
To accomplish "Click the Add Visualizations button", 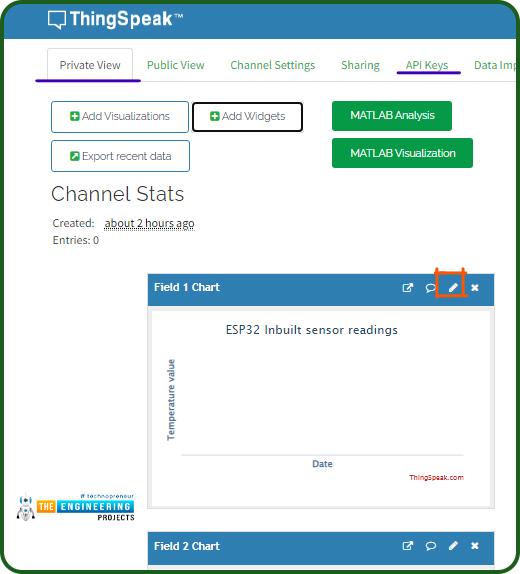I will 120,117.
